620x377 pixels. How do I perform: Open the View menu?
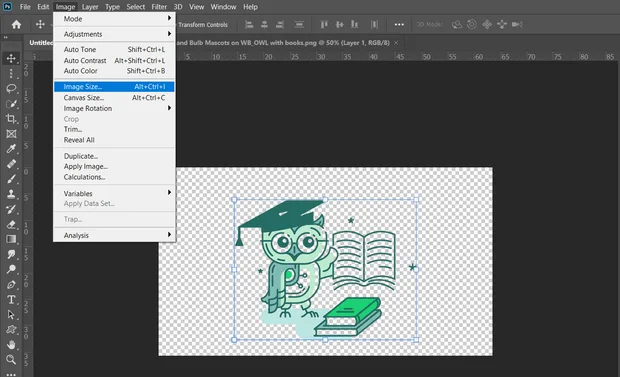(x=196, y=7)
